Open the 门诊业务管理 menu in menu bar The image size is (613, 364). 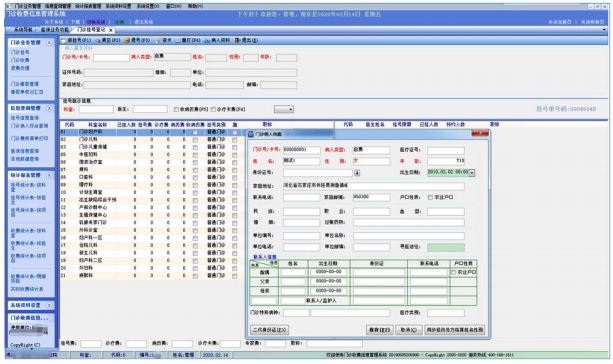pyautogui.click(x=27, y=6)
